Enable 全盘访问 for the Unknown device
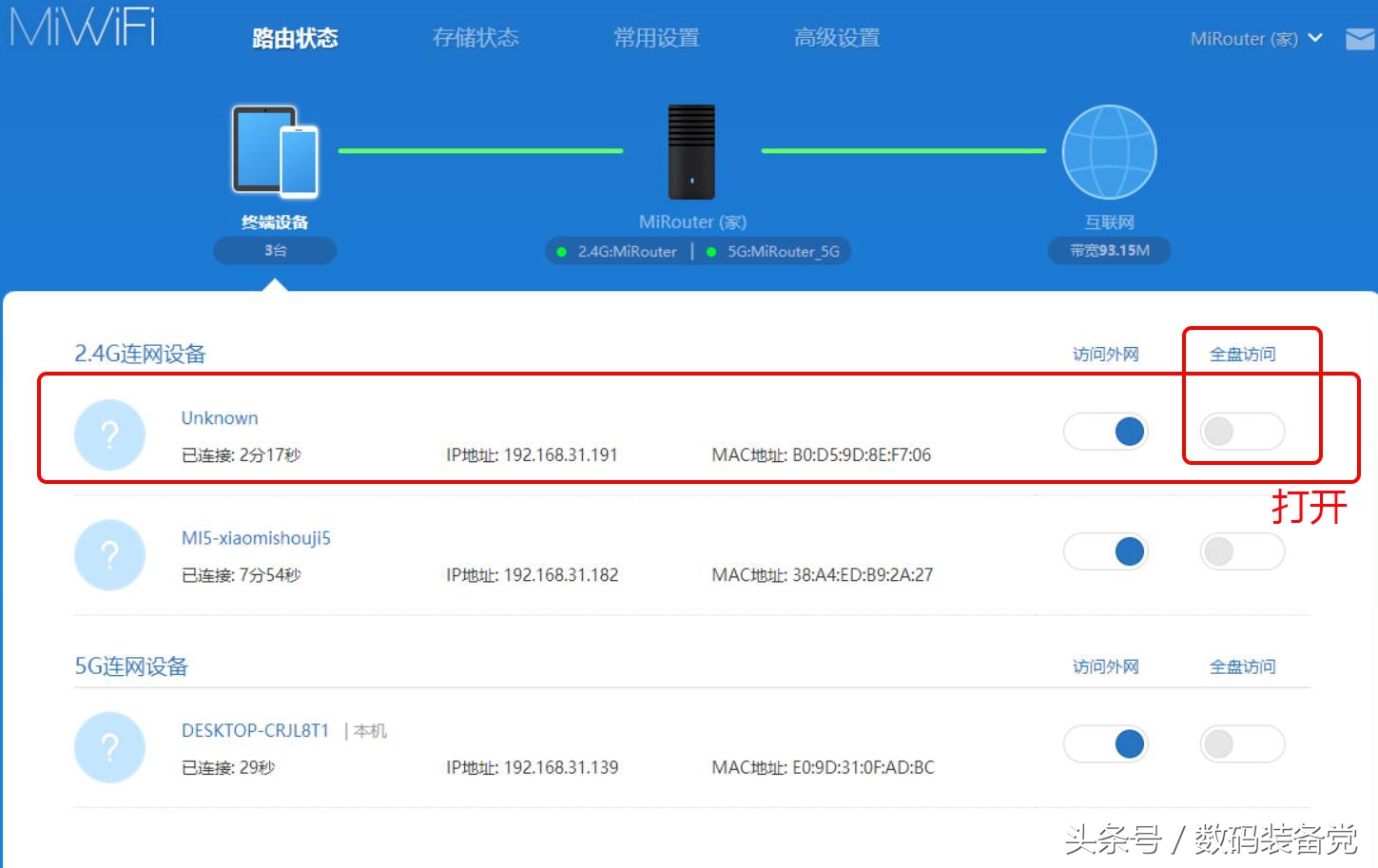1378x868 pixels. point(1243,431)
